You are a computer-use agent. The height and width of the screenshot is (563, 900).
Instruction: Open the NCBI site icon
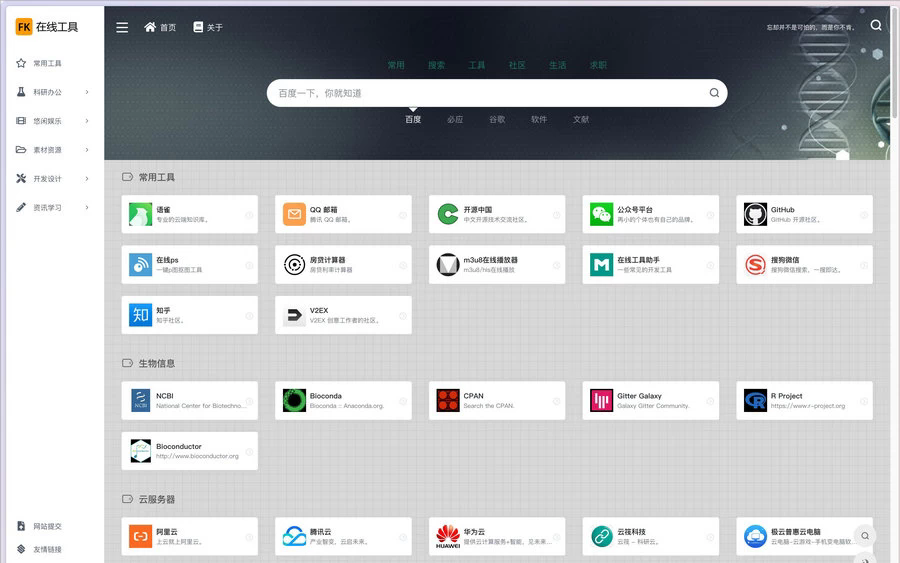point(140,401)
